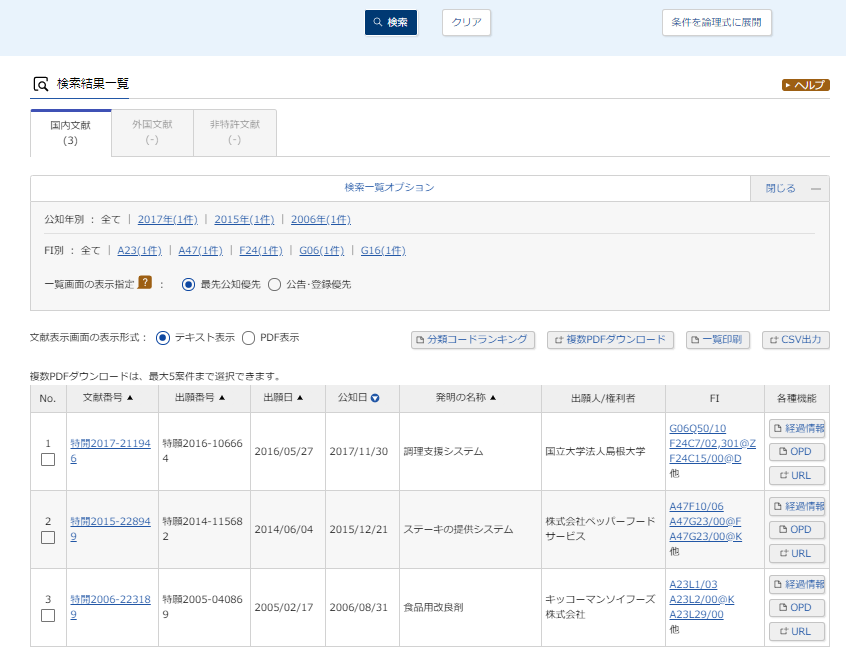Sort by 文献番号 column arrow

130,398
